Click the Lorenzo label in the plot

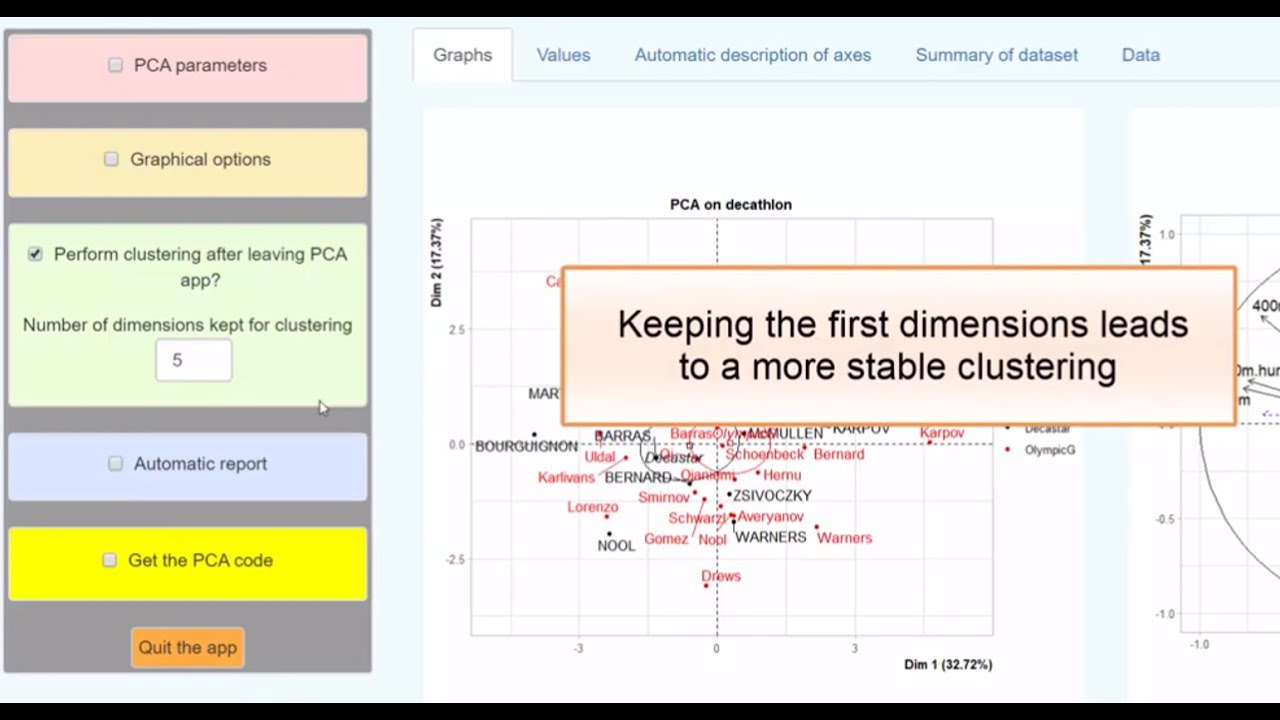pos(593,507)
